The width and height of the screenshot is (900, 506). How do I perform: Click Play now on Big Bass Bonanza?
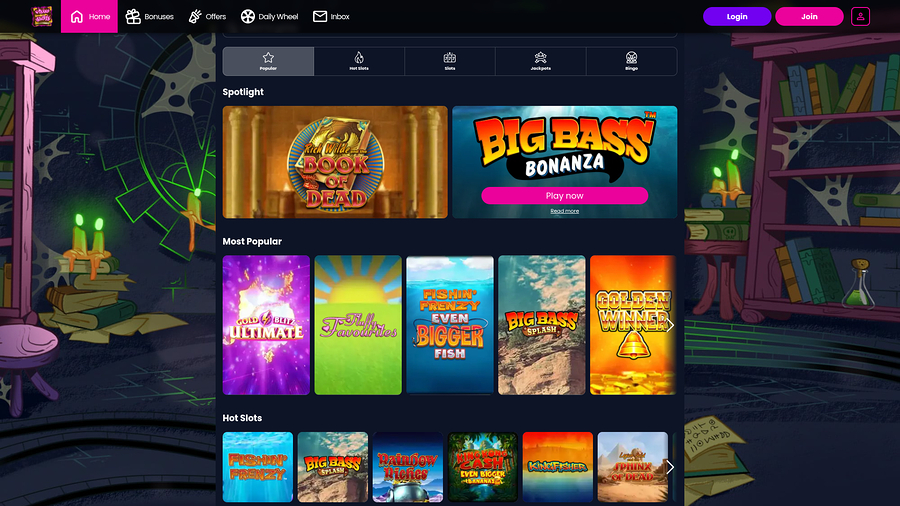click(565, 196)
